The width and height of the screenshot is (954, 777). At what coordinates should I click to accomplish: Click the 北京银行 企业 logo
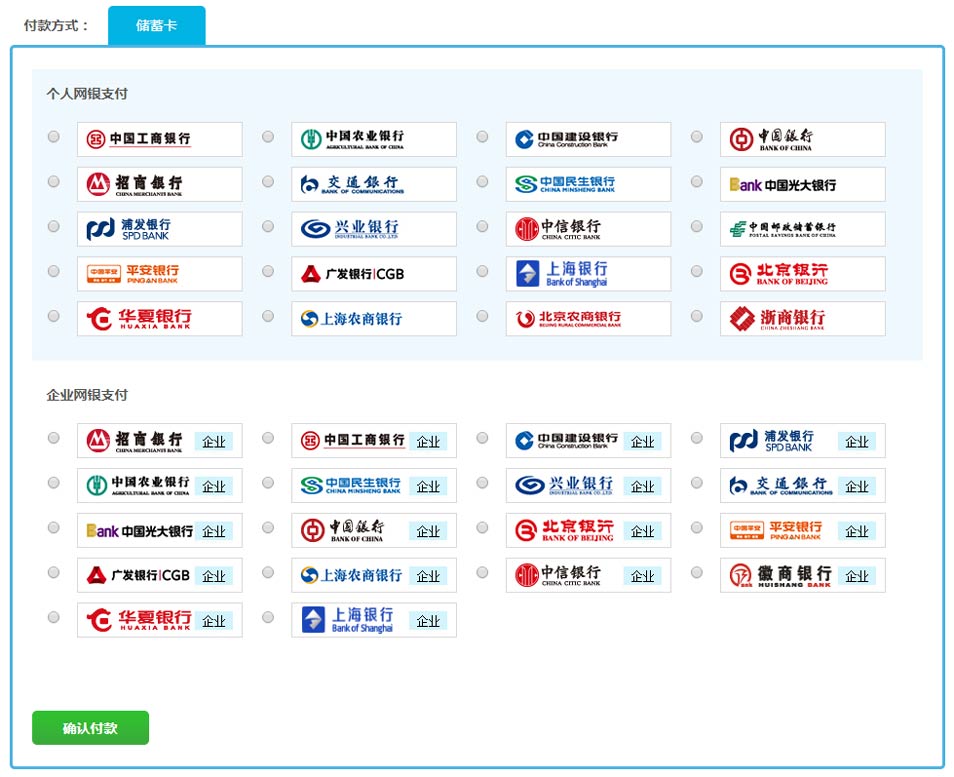(x=588, y=531)
